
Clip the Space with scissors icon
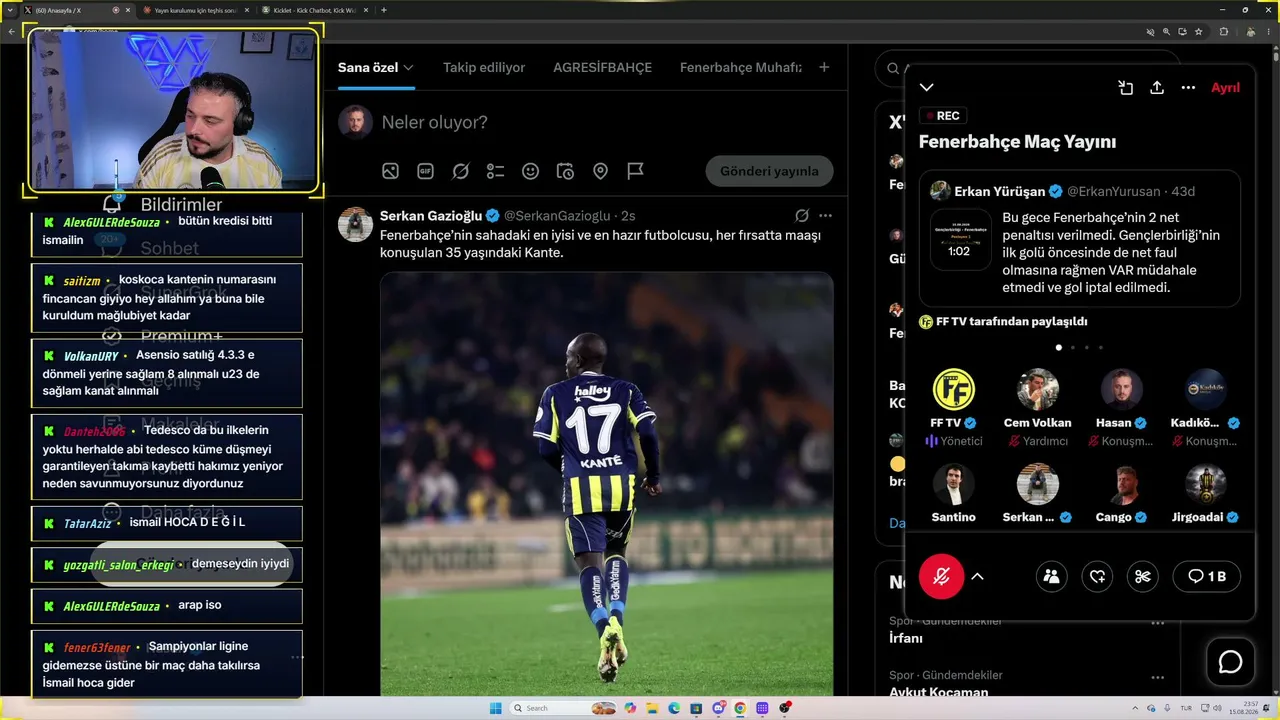pos(1143,576)
